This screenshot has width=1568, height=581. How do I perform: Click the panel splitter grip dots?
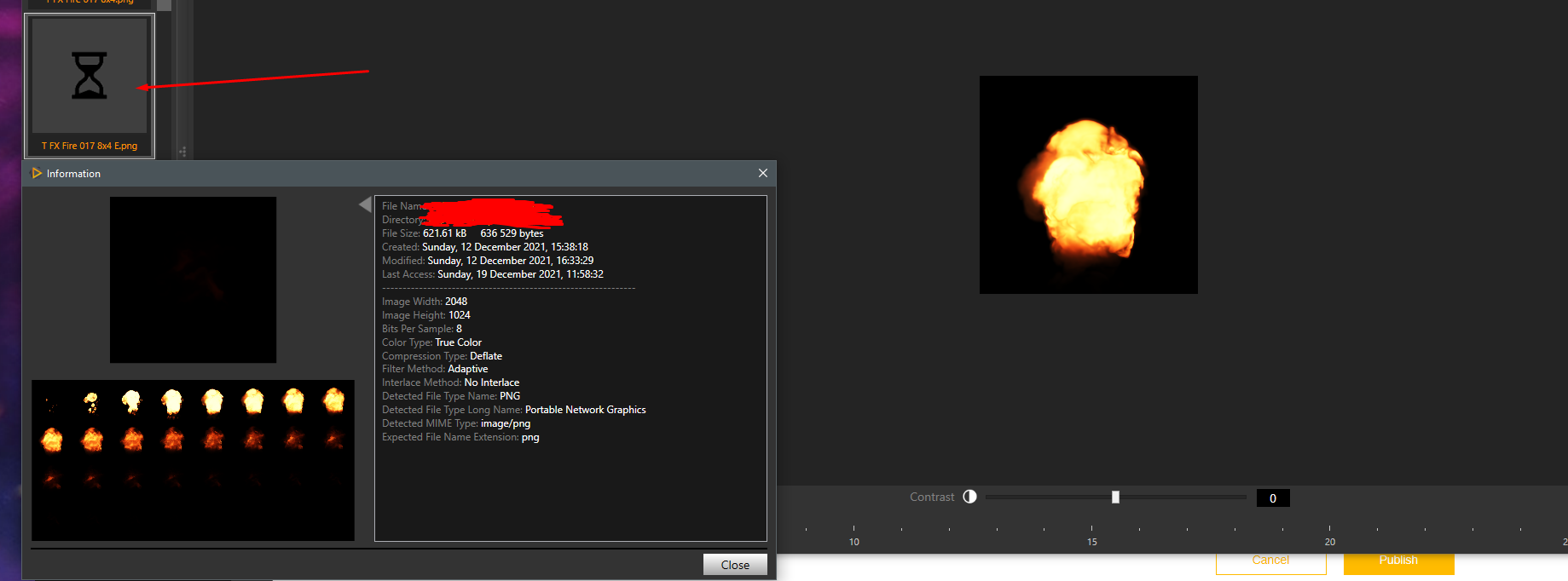point(182,152)
